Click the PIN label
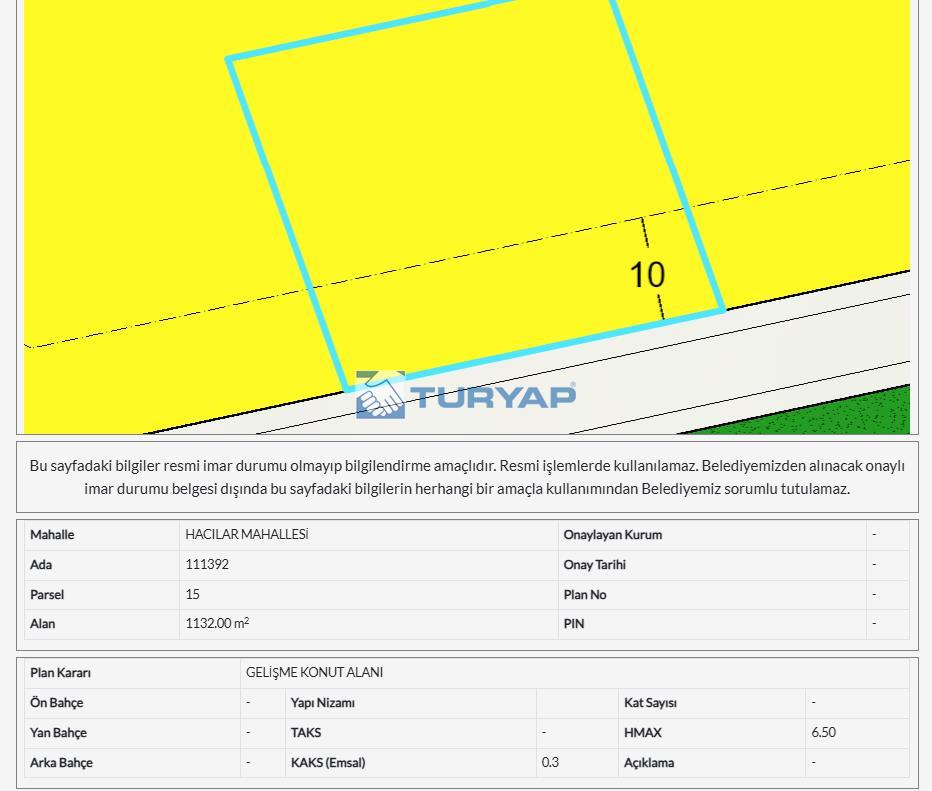 [x=573, y=624]
